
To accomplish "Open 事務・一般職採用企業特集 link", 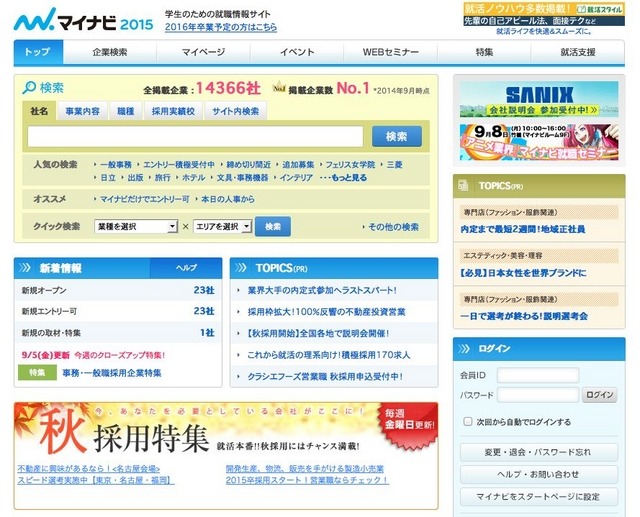I will coord(112,373).
